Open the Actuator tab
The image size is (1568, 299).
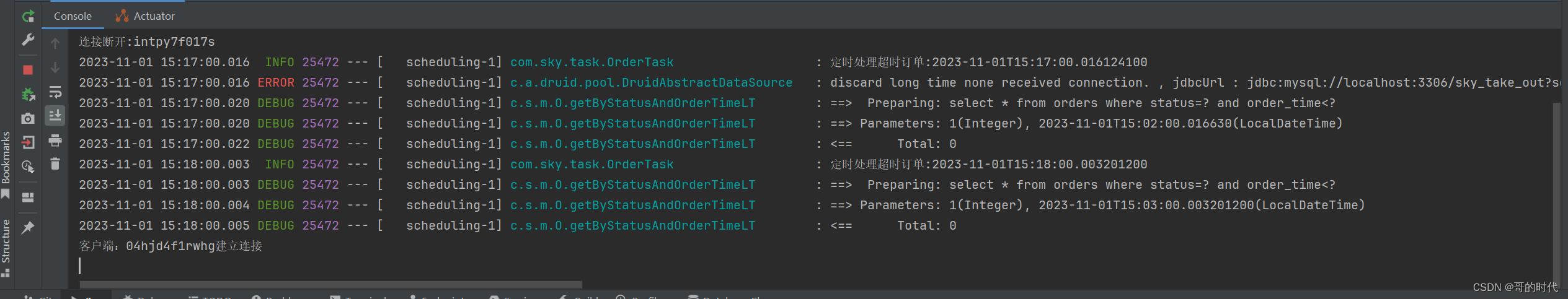[x=146, y=16]
